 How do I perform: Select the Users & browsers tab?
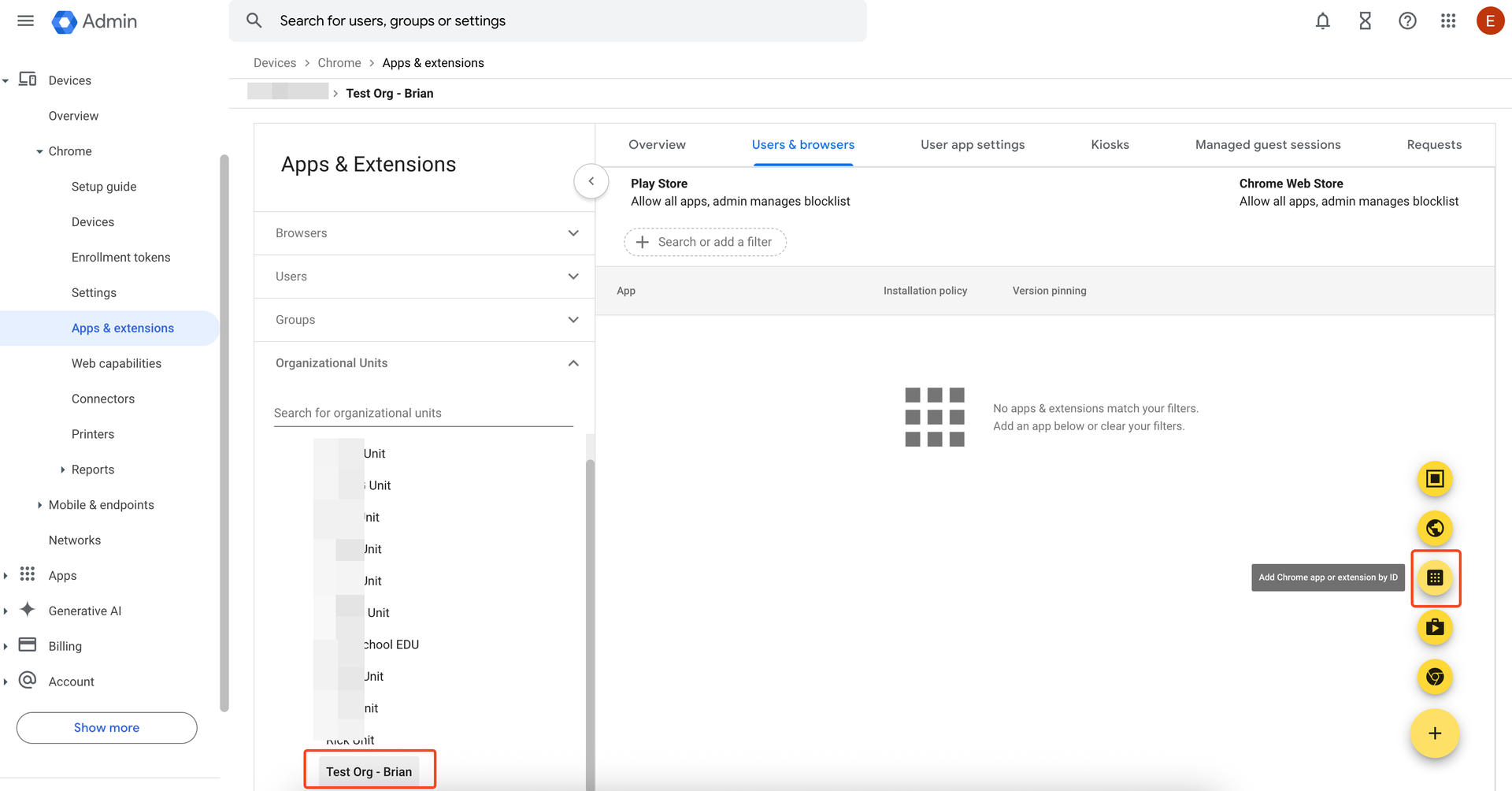803,145
